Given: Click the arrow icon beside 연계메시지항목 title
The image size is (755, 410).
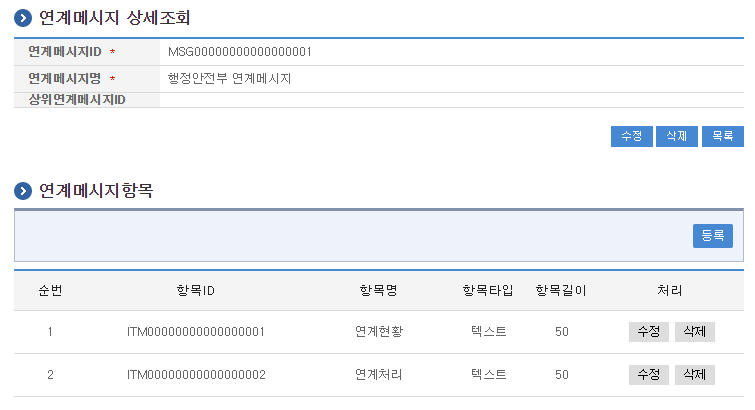Looking at the screenshot, I should (x=22, y=190).
